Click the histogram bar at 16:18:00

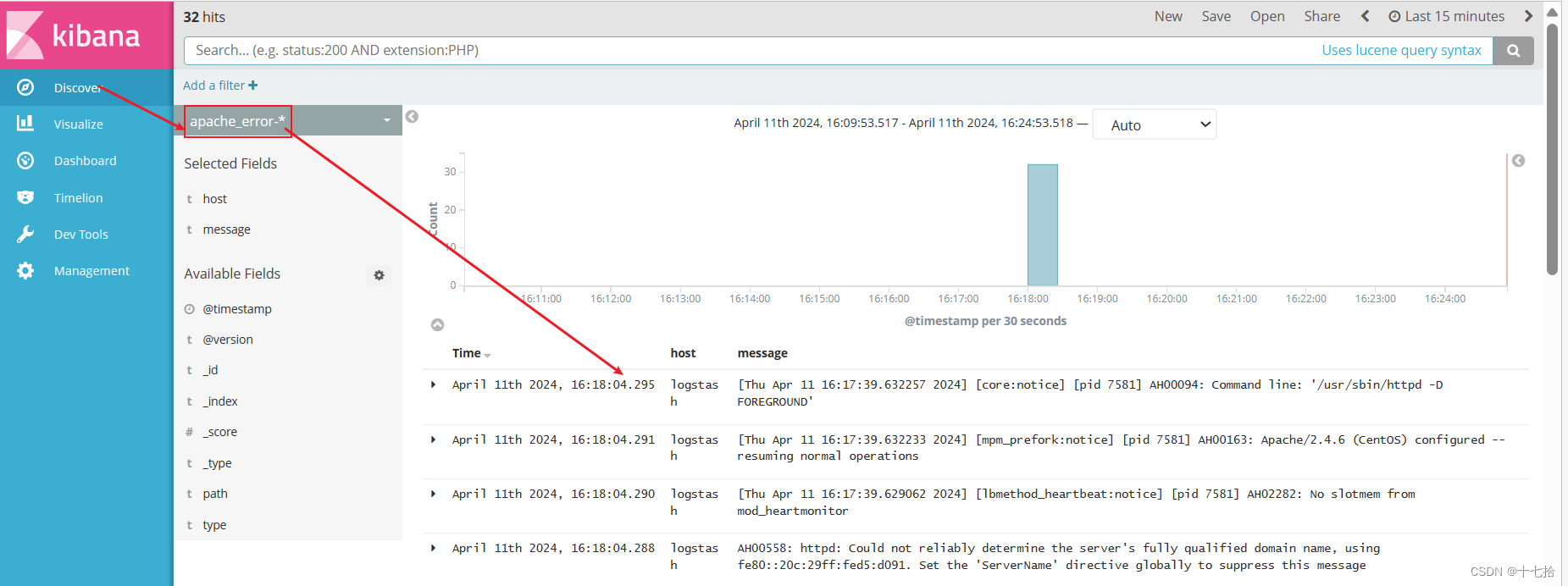click(x=1042, y=224)
